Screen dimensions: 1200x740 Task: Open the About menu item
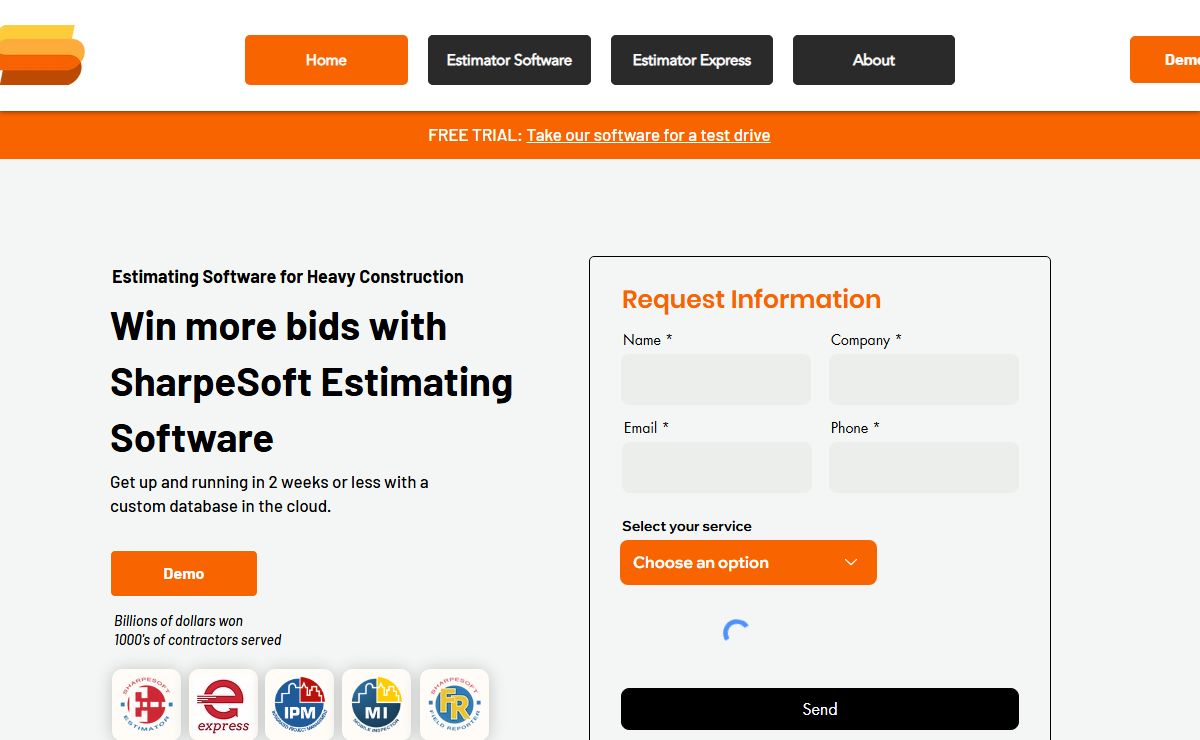pyautogui.click(x=874, y=60)
